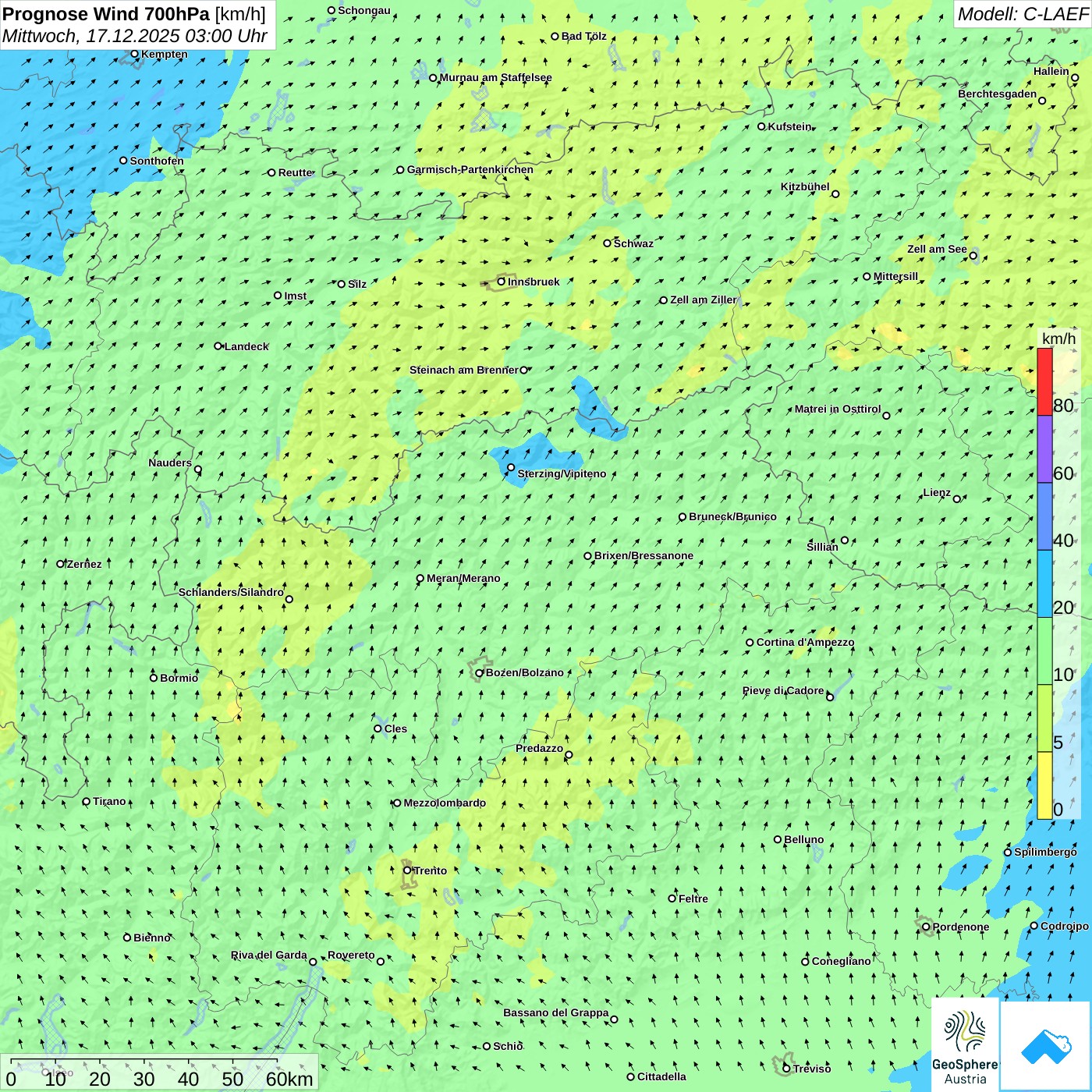Image resolution: width=1092 pixels, height=1092 pixels.
Task: Click the 'Berchtesgaden' label
Action: [998, 94]
